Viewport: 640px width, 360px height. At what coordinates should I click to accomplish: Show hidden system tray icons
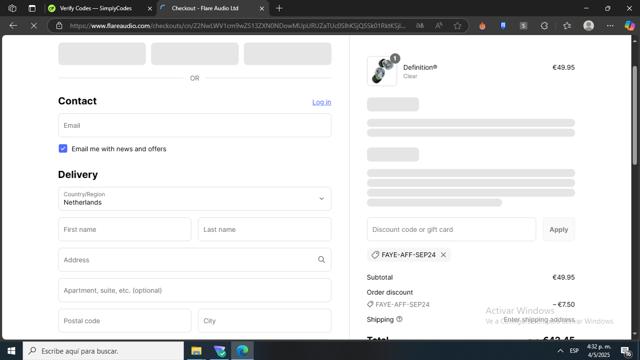coord(560,351)
